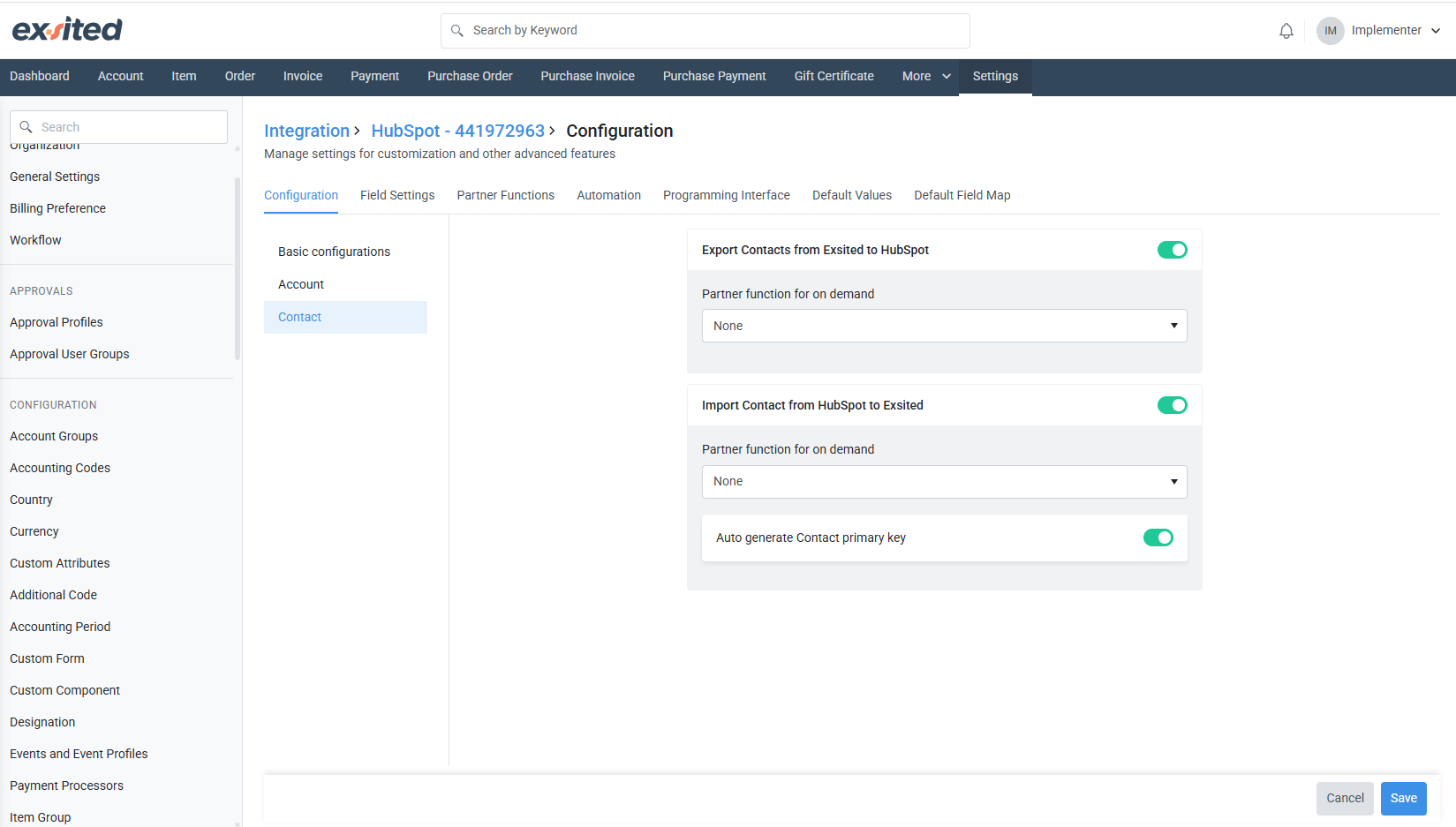
Task: Open the Gift Certificate menu
Action: coord(834,76)
